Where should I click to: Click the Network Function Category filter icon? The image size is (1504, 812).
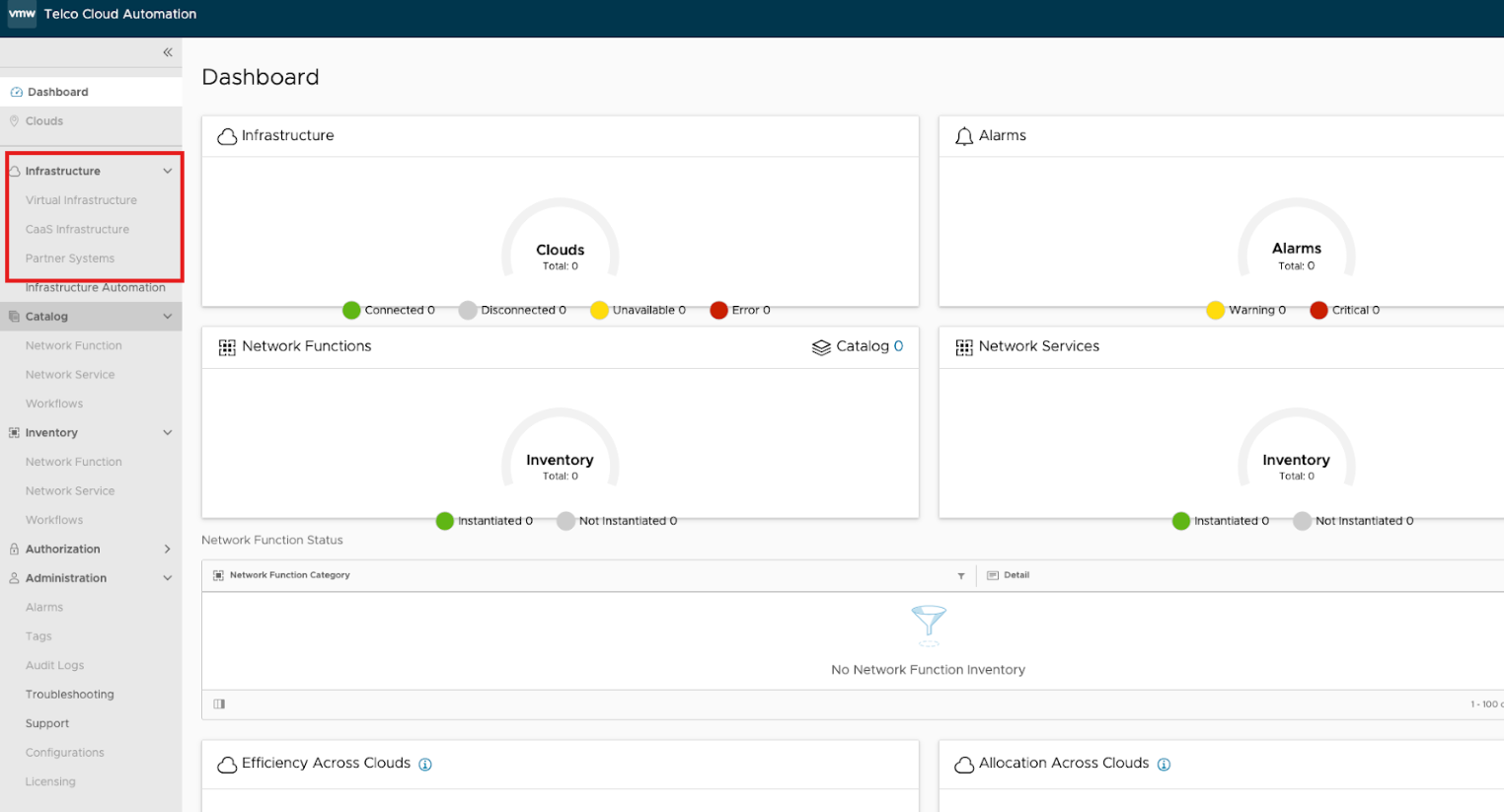961,576
